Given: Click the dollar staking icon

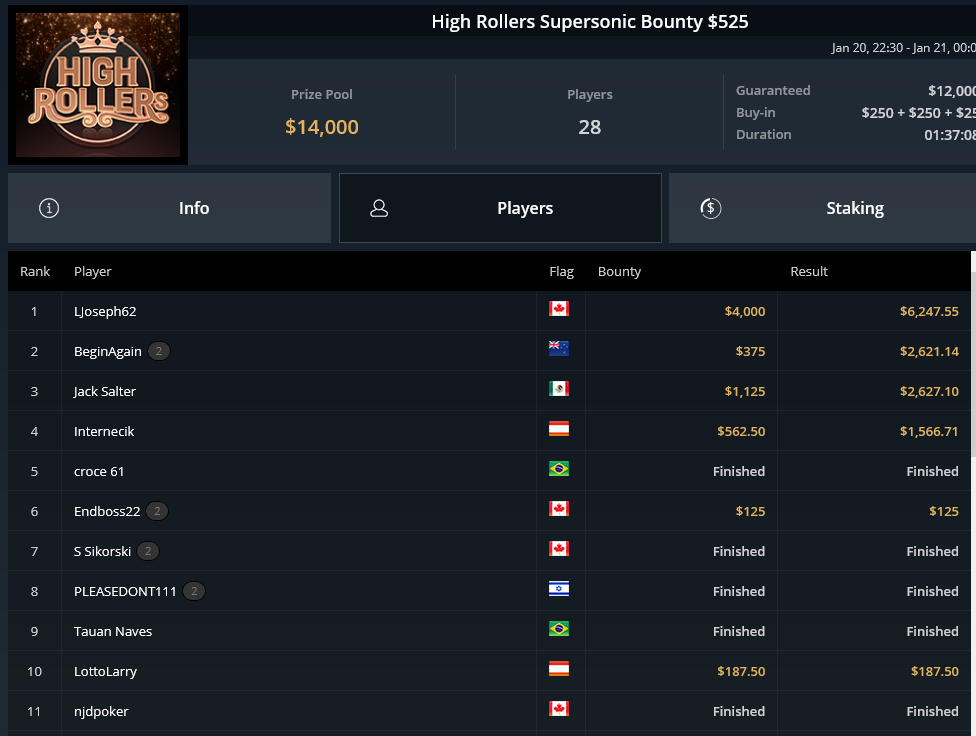Looking at the screenshot, I should click(711, 208).
